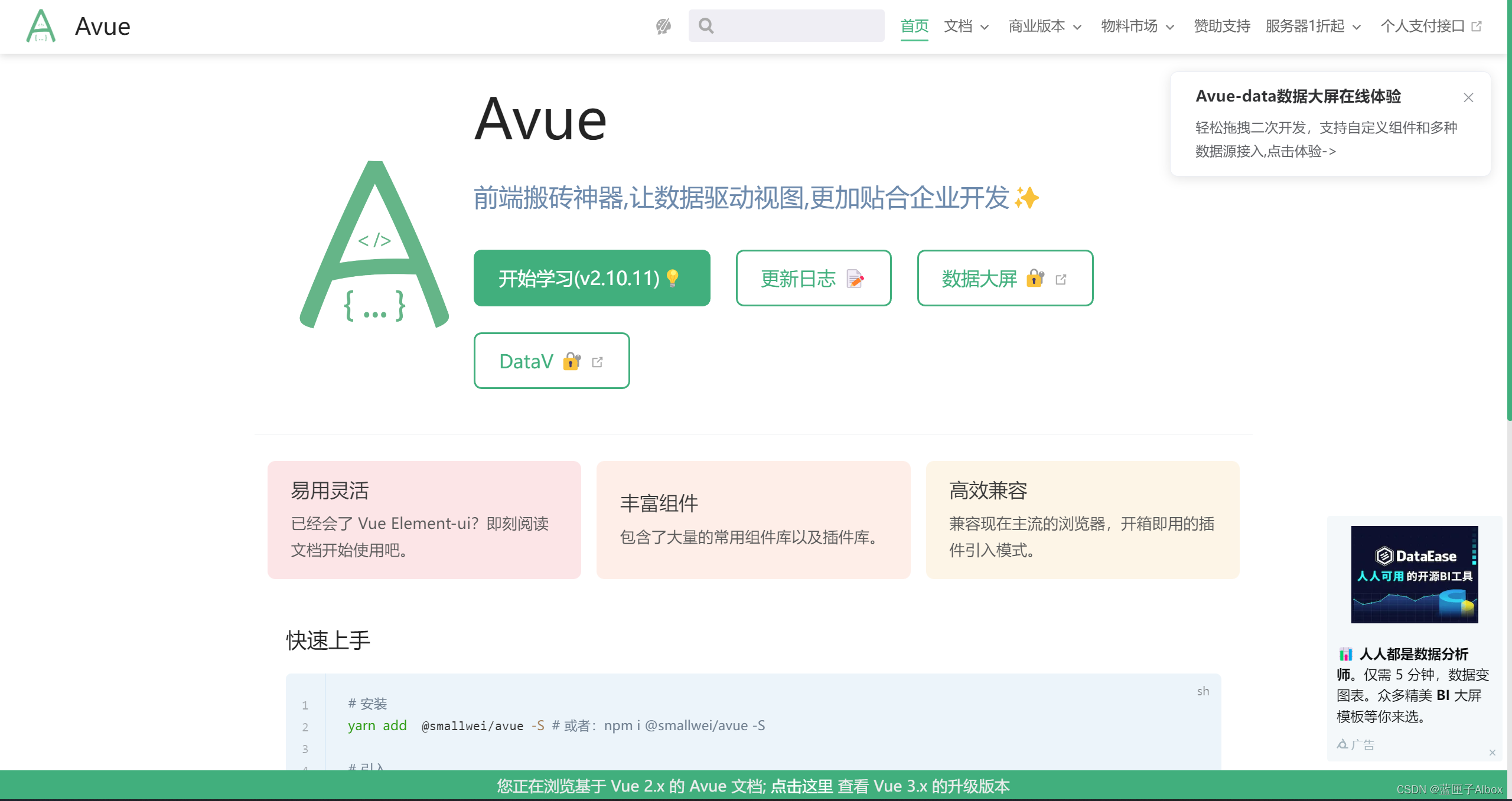Click the Avue logo in navbar
1512x801 pixels.
[41, 26]
